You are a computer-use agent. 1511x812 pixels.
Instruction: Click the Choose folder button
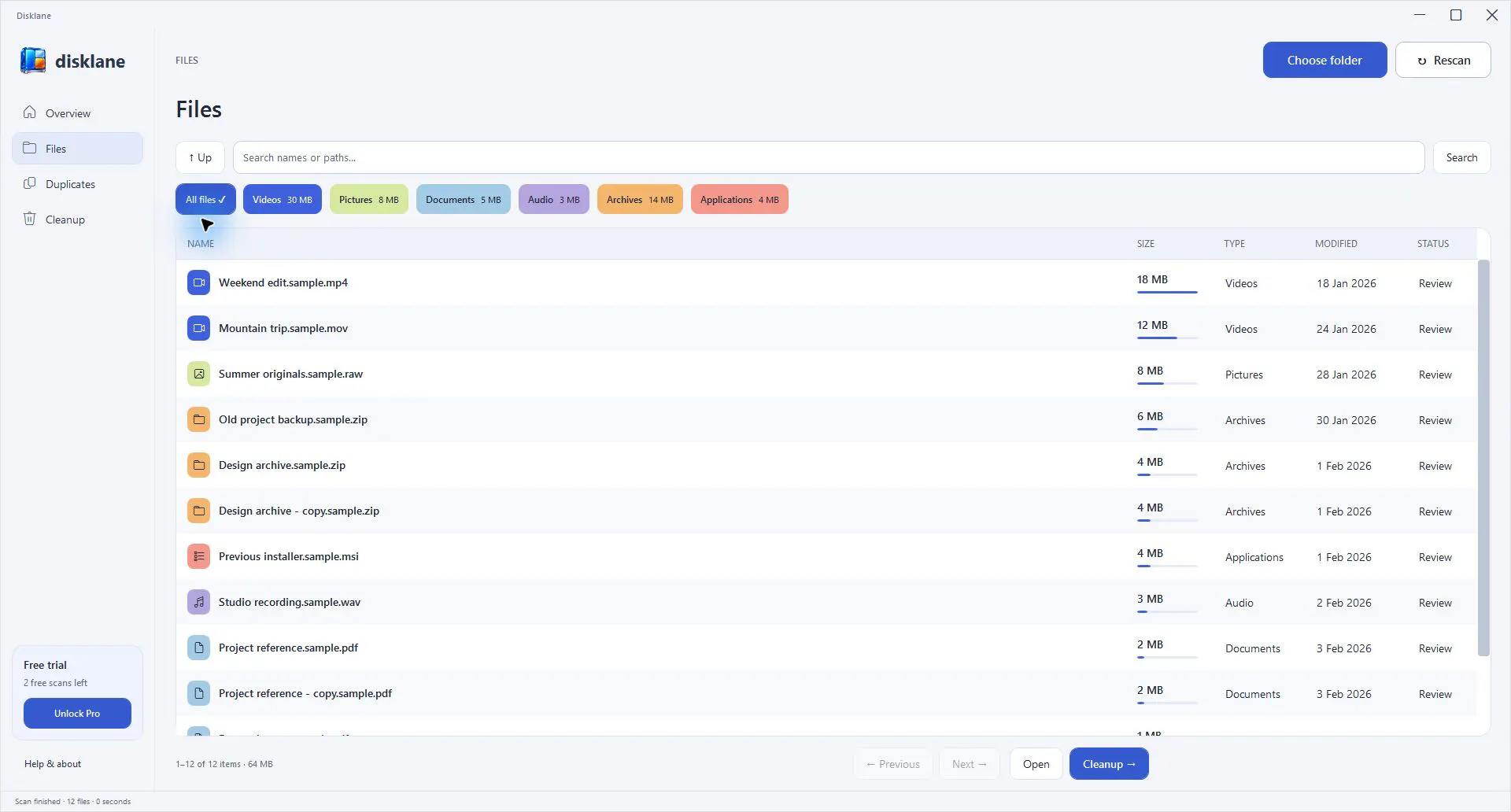click(1324, 60)
